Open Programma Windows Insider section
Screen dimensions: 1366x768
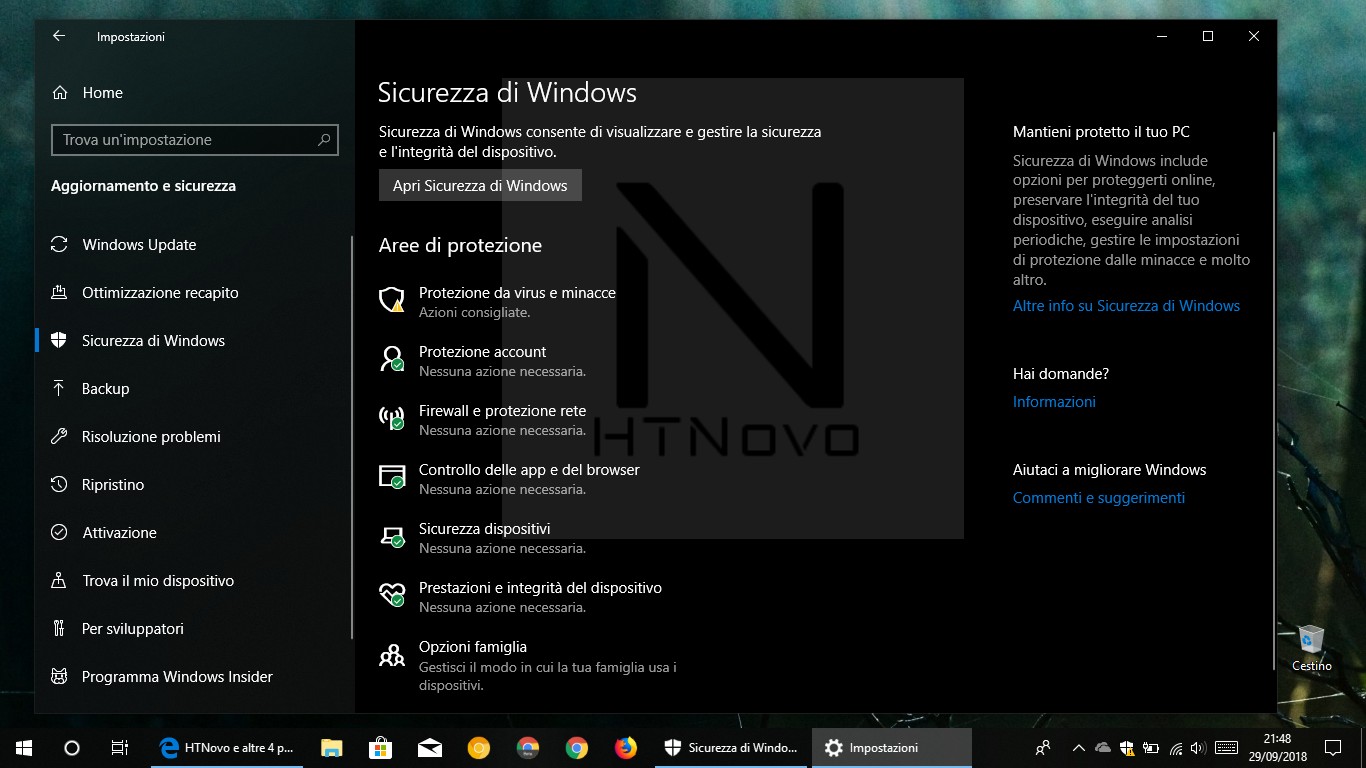pyautogui.click(x=162, y=677)
